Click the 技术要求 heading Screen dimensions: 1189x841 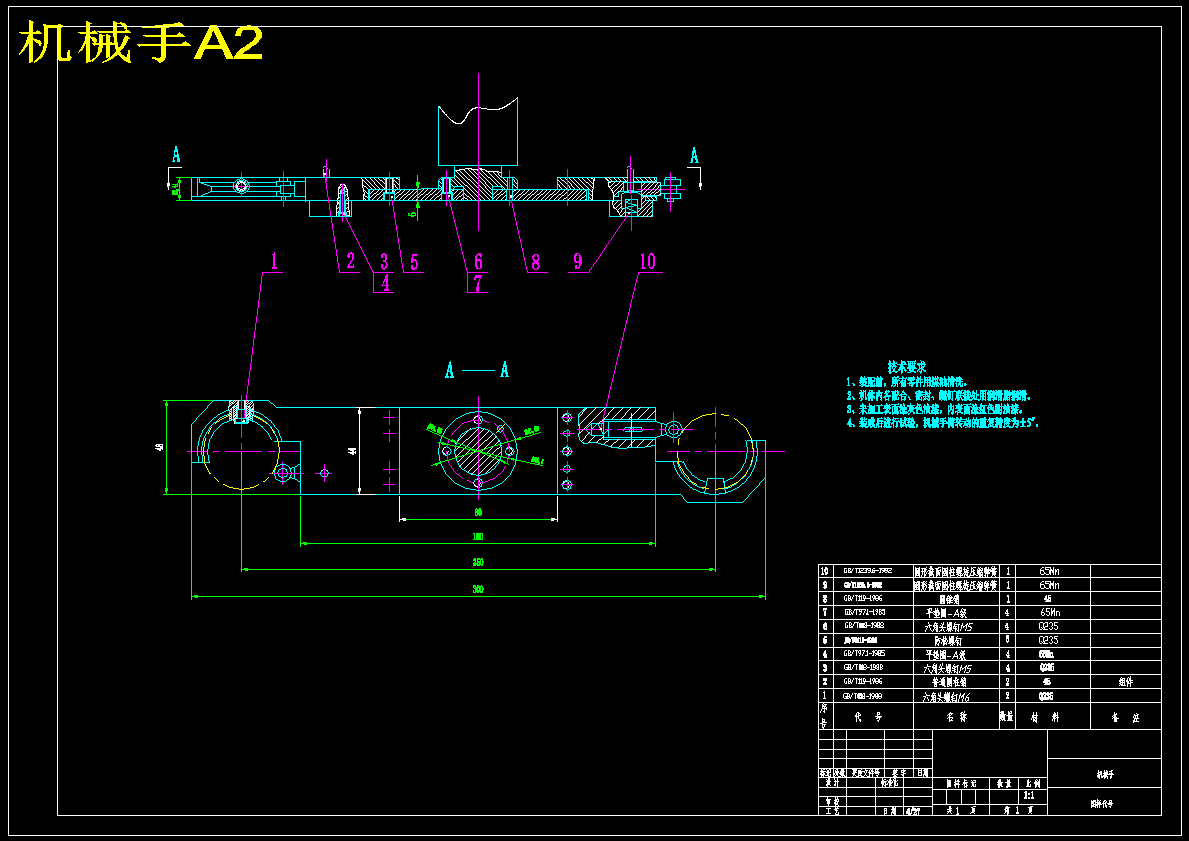(907, 367)
